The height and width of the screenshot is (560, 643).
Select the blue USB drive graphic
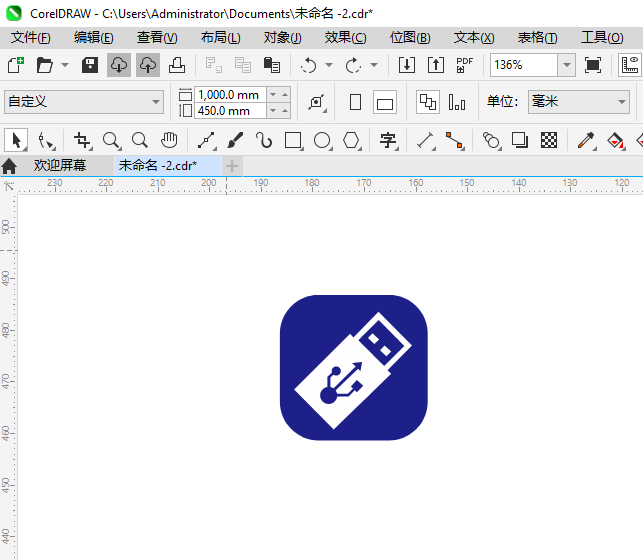(353, 367)
